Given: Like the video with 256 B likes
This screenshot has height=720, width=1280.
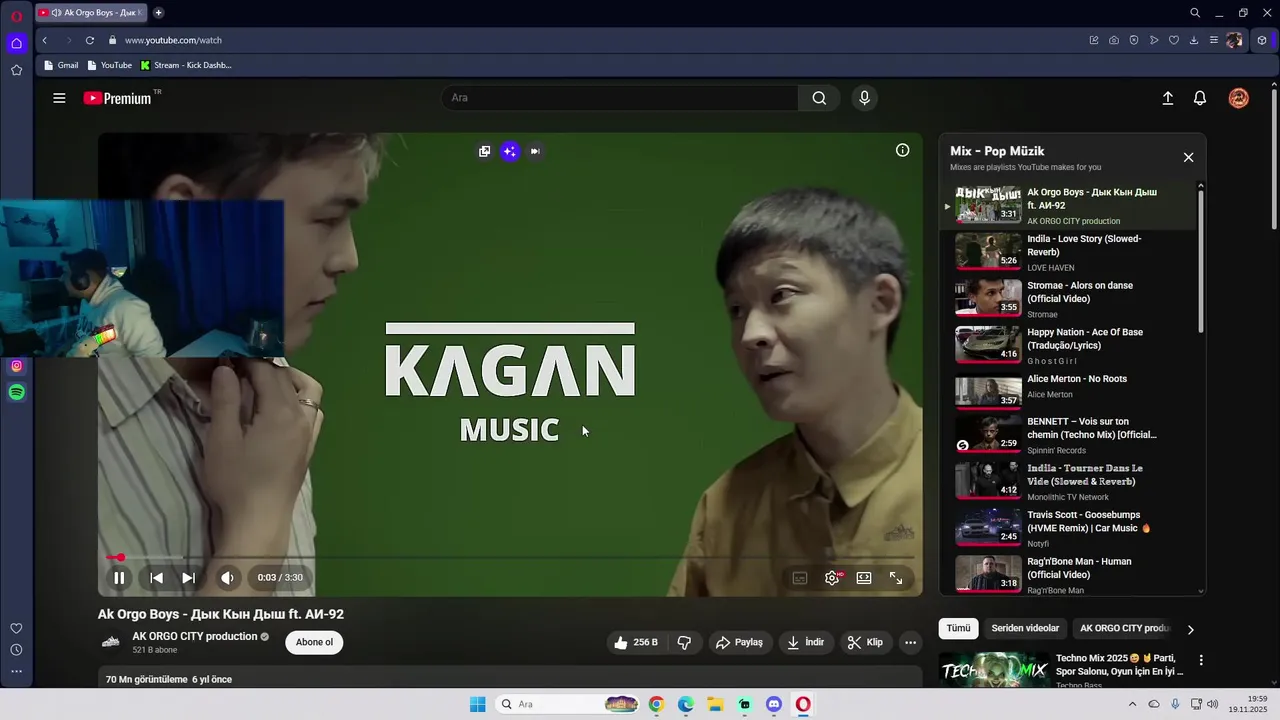Looking at the screenshot, I should click(x=636, y=642).
